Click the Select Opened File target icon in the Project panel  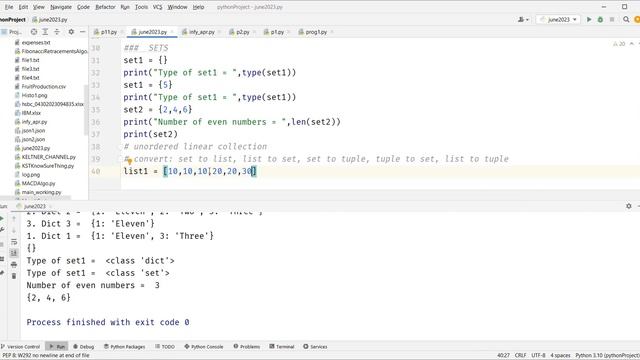[34, 32]
